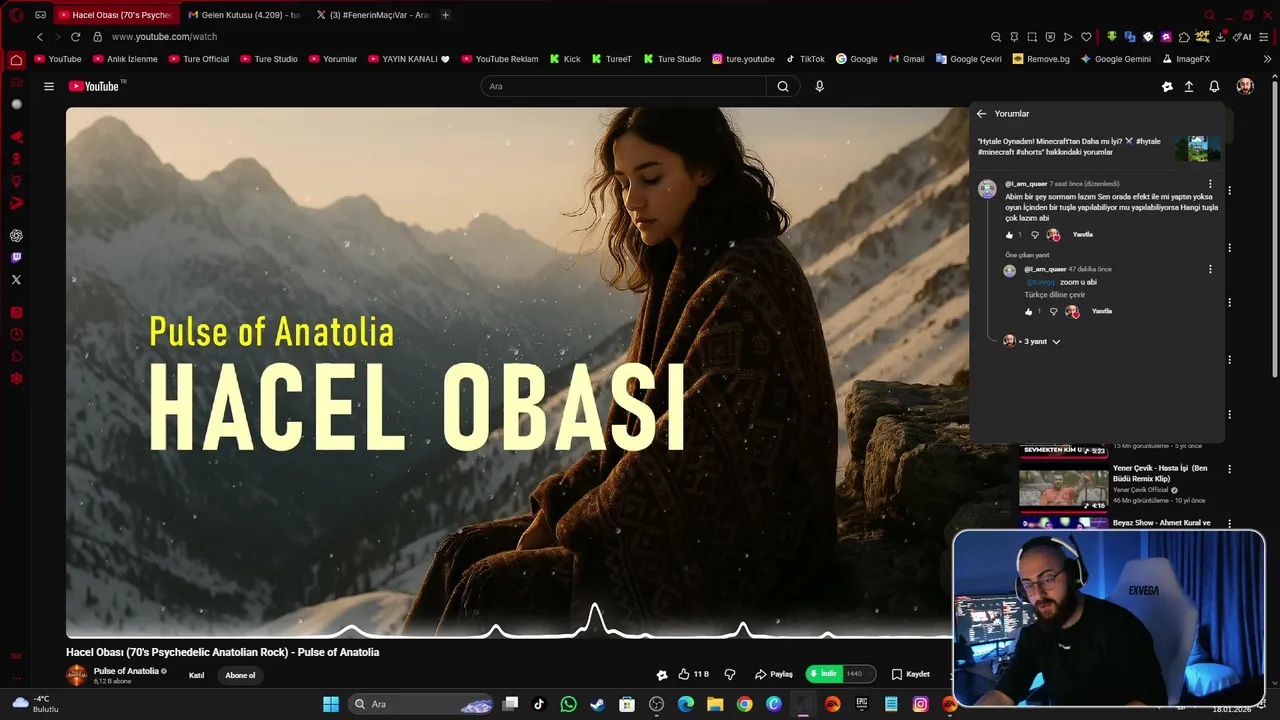Image resolution: width=1280 pixels, height=720 pixels.
Task: Like the comment asking about efekt
Action: point(1009,235)
